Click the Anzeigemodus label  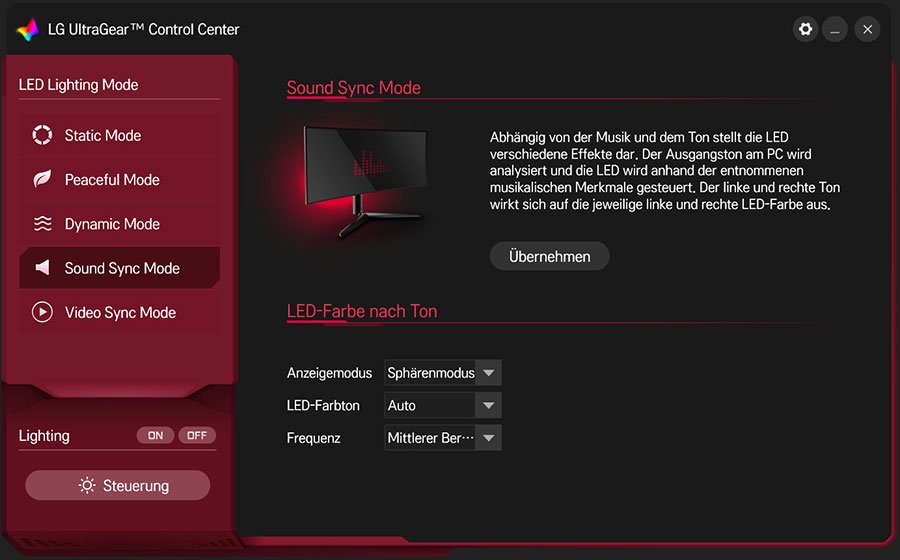(329, 373)
